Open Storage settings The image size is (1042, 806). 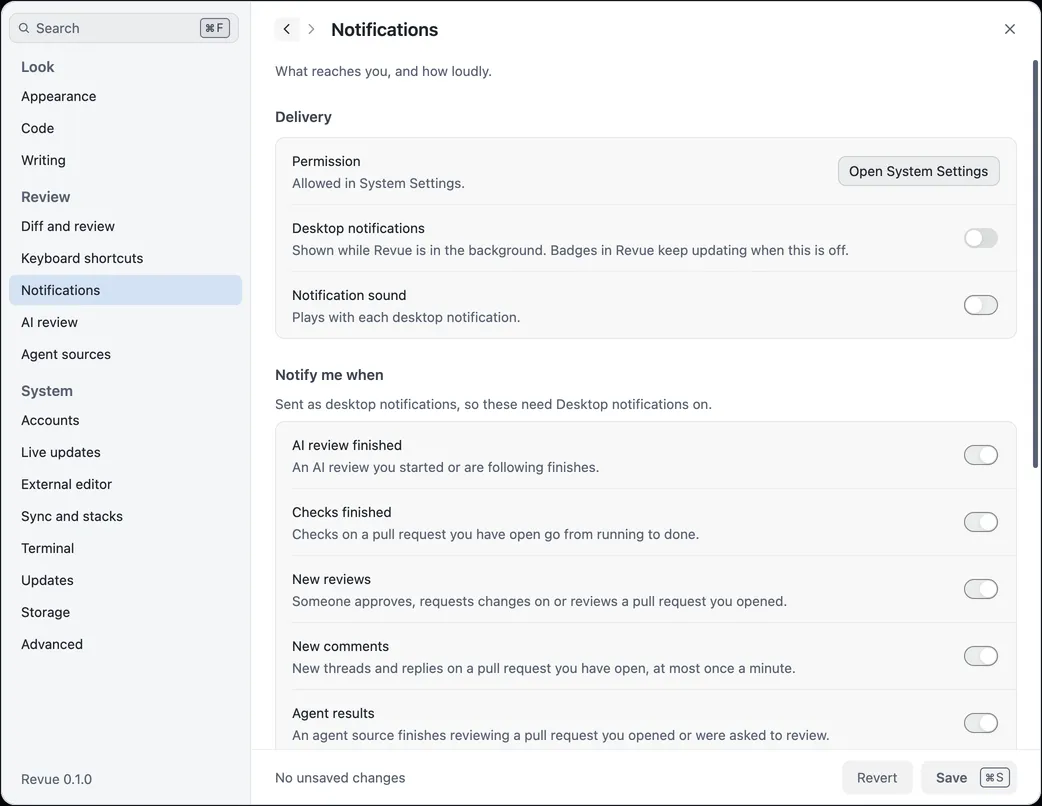[126, 612]
